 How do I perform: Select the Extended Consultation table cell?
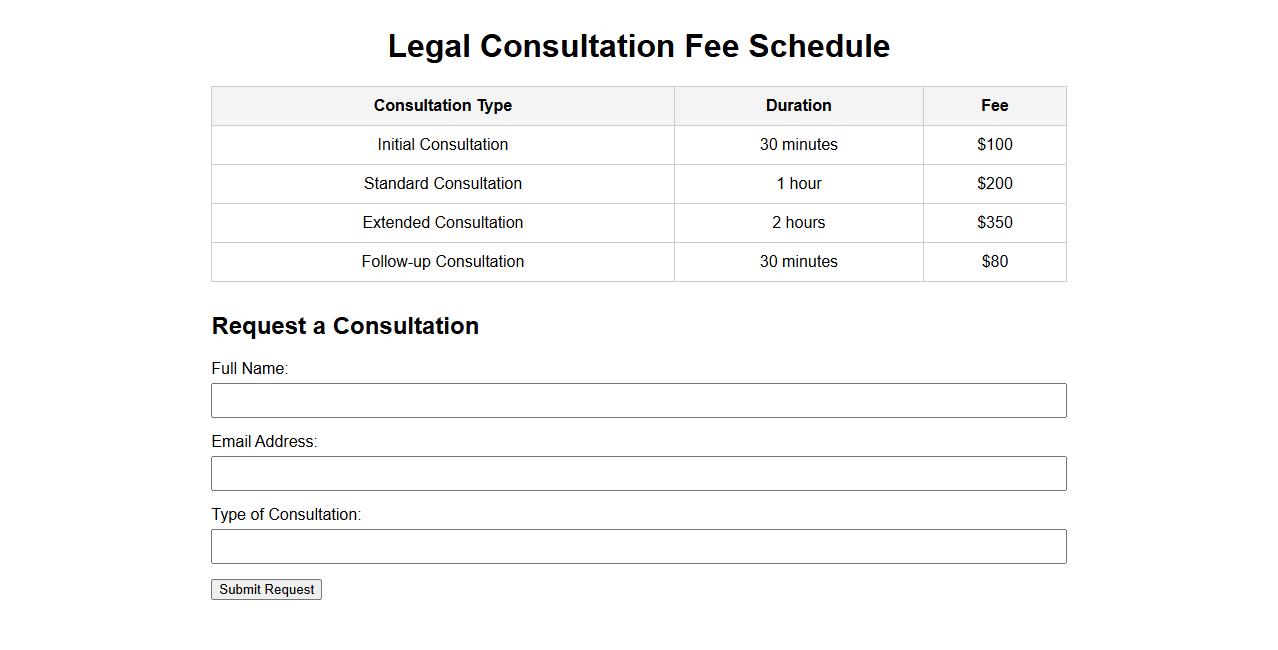point(442,223)
